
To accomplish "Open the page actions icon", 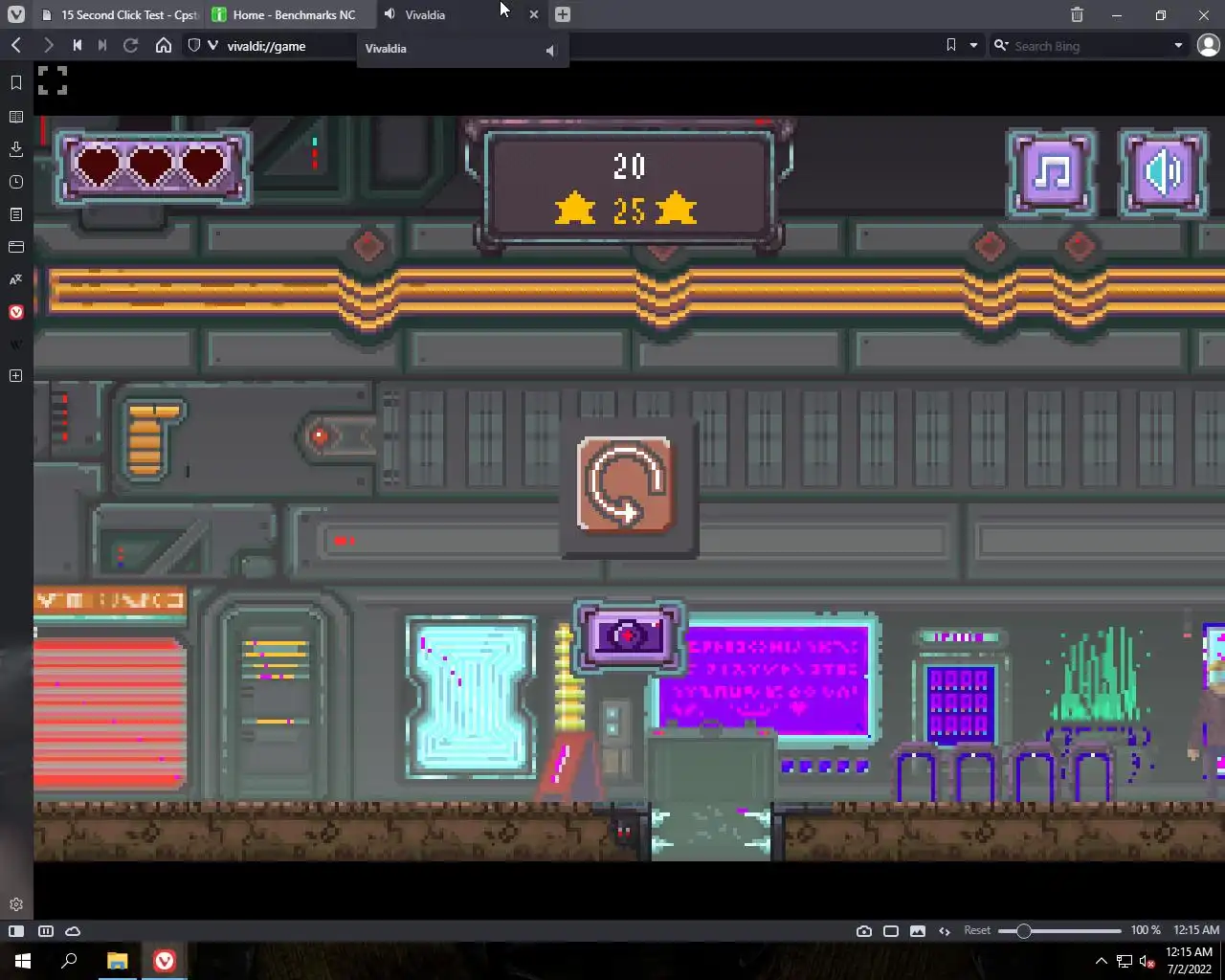I will (x=945, y=930).
